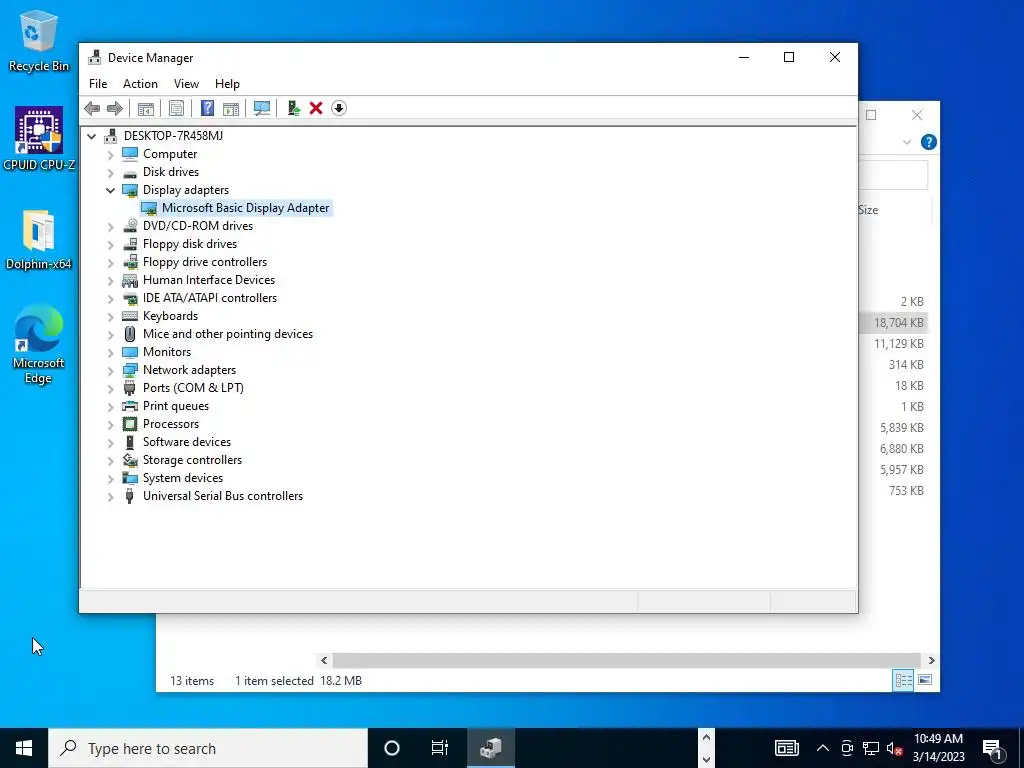Click the Device Manager taskbar app icon
The image size is (1024, 768).
tap(491, 748)
